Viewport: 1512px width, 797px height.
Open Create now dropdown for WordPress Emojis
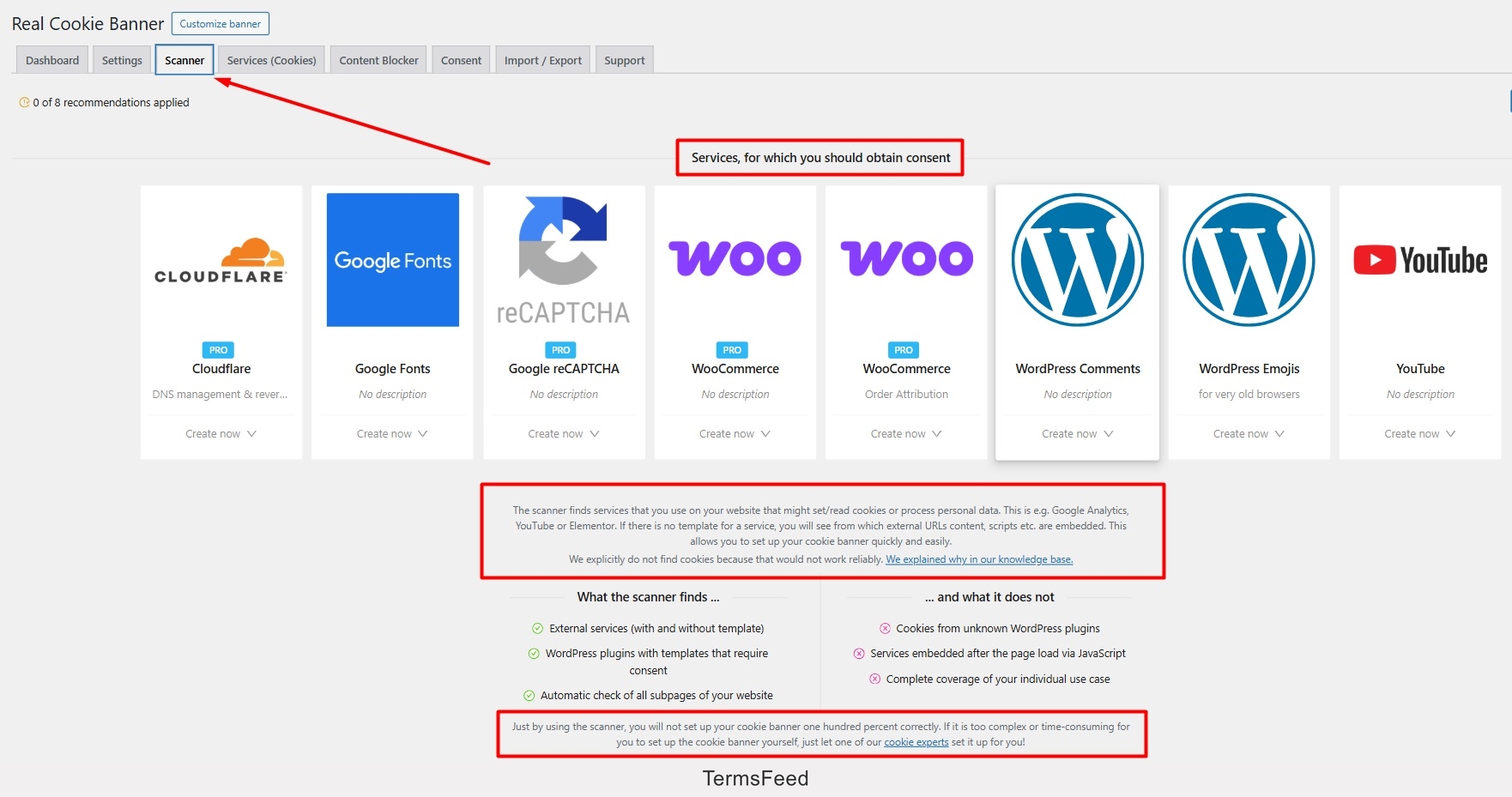1249,434
